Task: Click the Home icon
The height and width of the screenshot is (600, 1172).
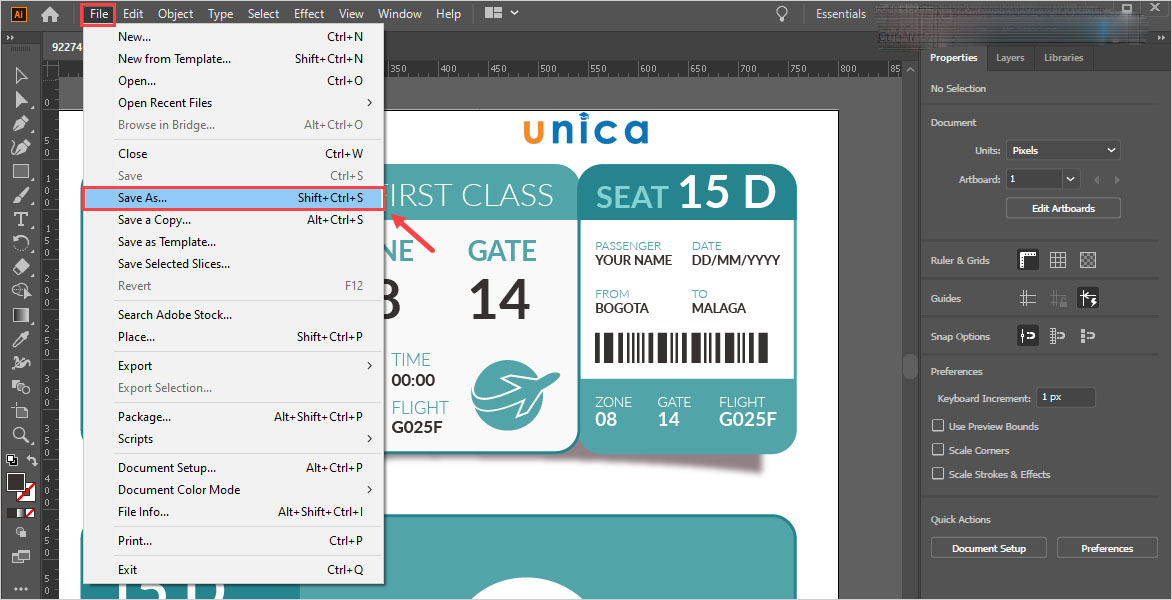Action: pyautogui.click(x=50, y=14)
